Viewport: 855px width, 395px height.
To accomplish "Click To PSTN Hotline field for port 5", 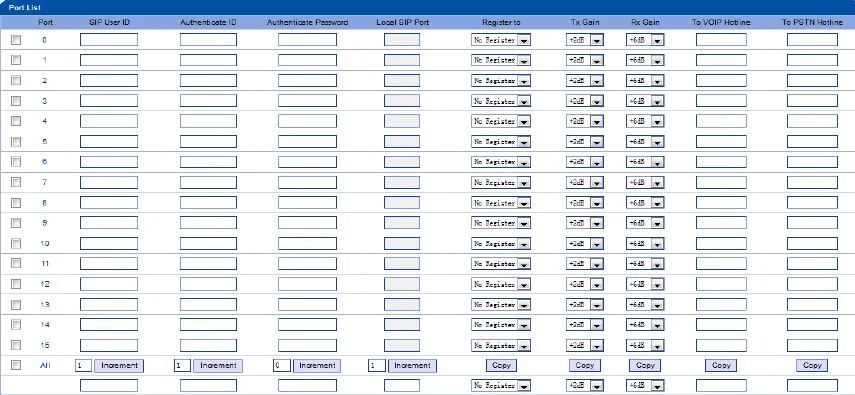I will [x=812, y=142].
